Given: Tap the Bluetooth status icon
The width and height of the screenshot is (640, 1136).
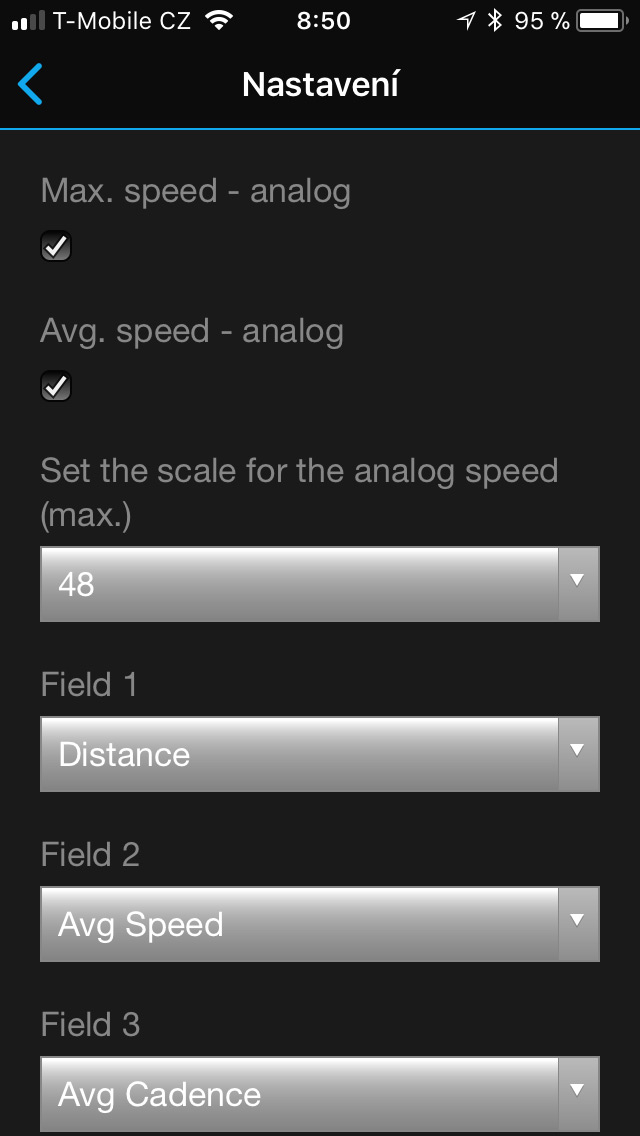Looking at the screenshot, I should pyautogui.click(x=494, y=21).
